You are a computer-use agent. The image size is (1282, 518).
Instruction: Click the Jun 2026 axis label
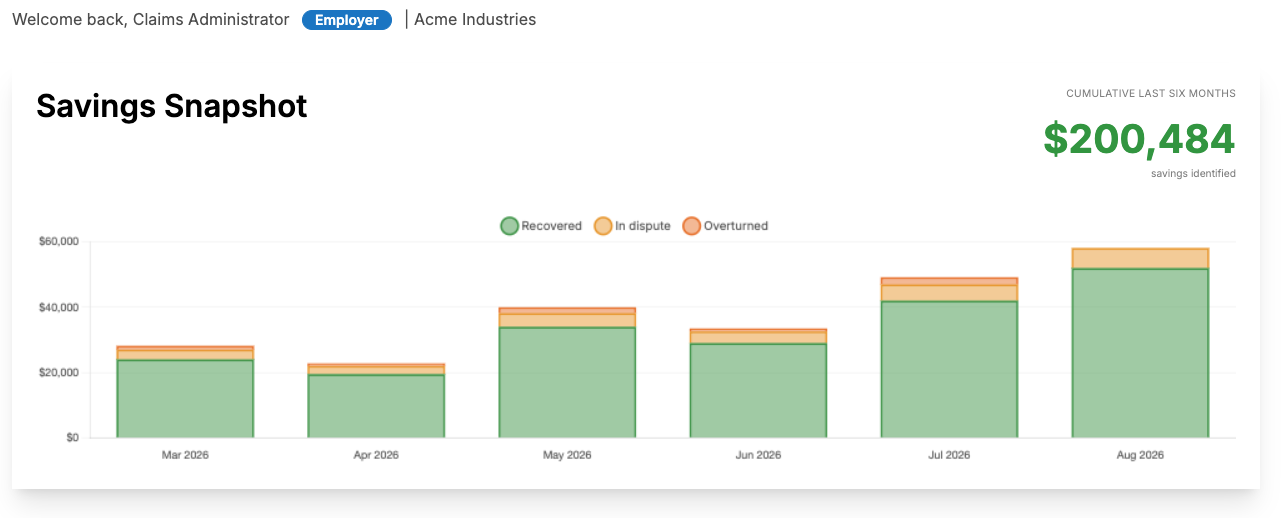(x=758, y=455)
